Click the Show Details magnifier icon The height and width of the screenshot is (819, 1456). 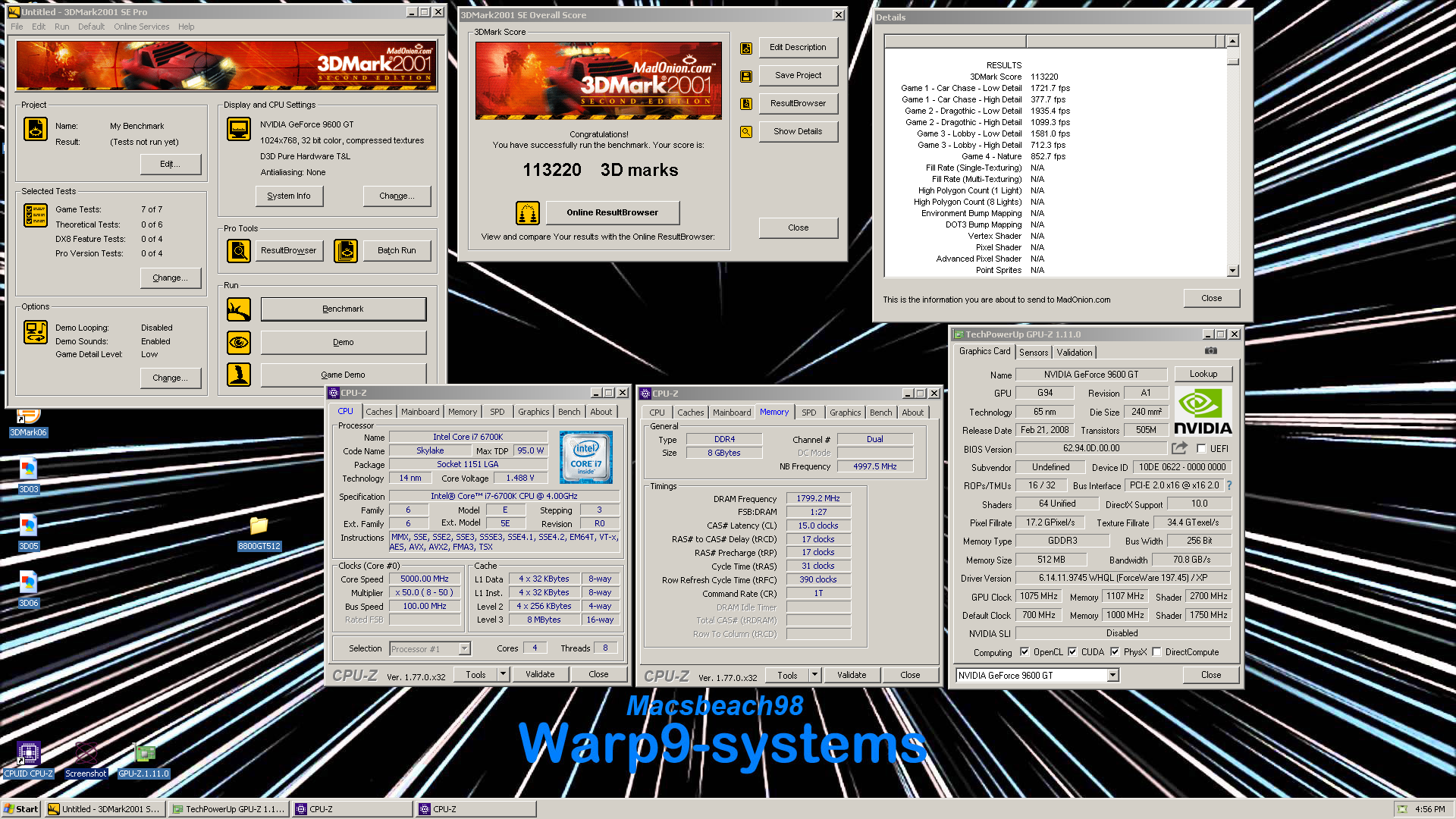click(746, 132)
